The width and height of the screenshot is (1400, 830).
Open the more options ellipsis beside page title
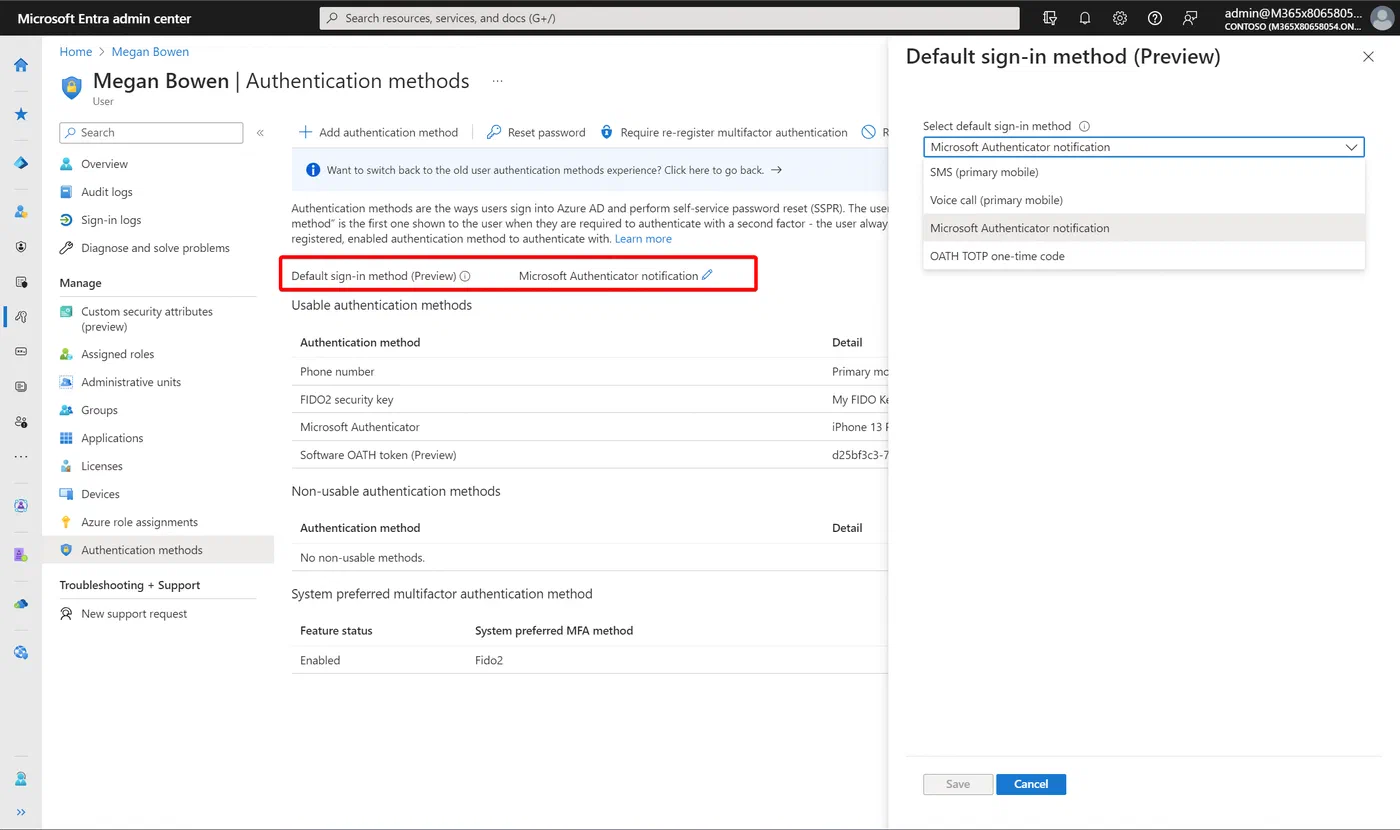click(x=497, y=81)
